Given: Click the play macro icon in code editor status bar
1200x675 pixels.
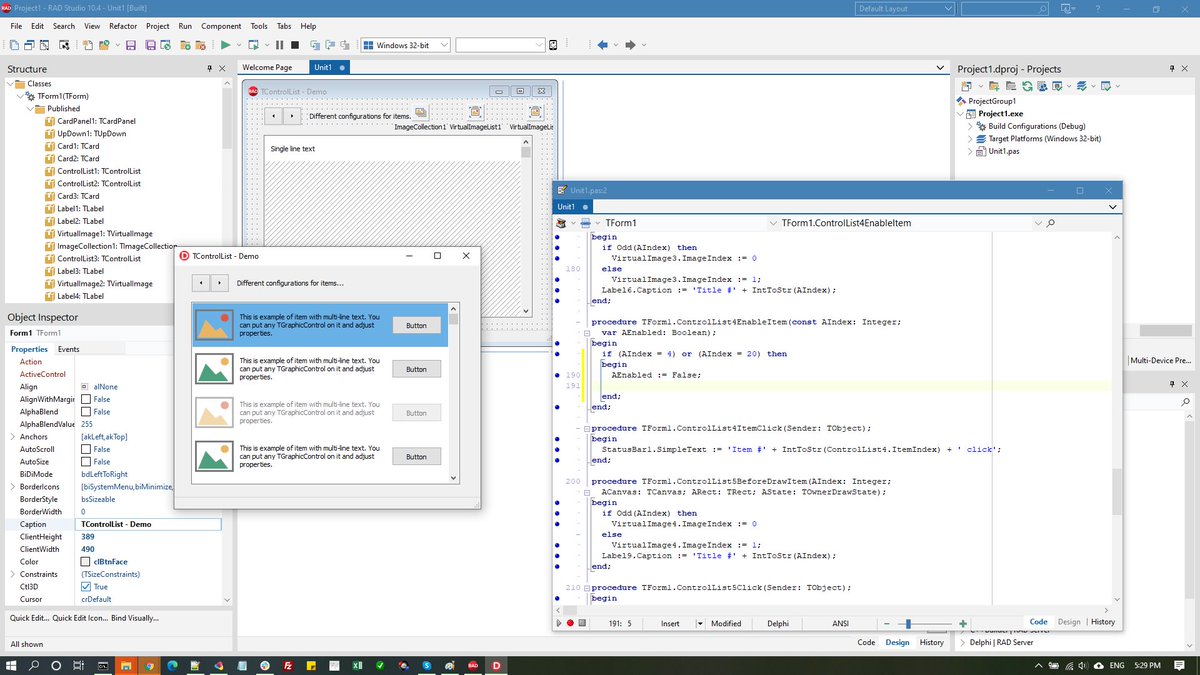Looking at the screenshot, I should point(559,623).
